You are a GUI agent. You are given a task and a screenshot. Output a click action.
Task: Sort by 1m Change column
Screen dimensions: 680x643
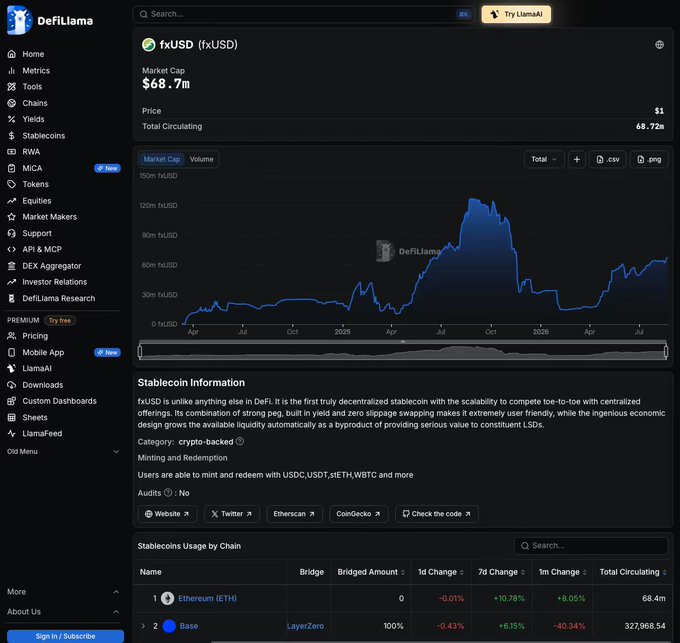(562, 572)
